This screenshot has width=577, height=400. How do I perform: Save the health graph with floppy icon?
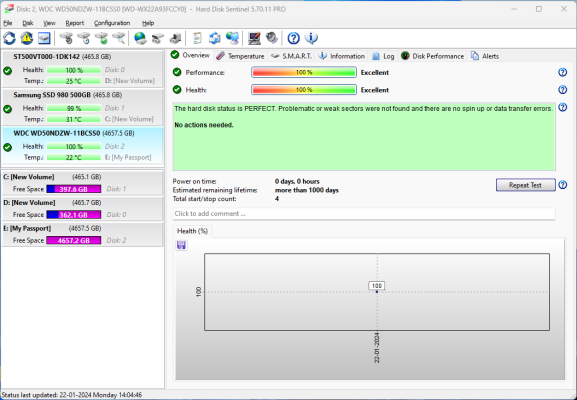point(181,245)
